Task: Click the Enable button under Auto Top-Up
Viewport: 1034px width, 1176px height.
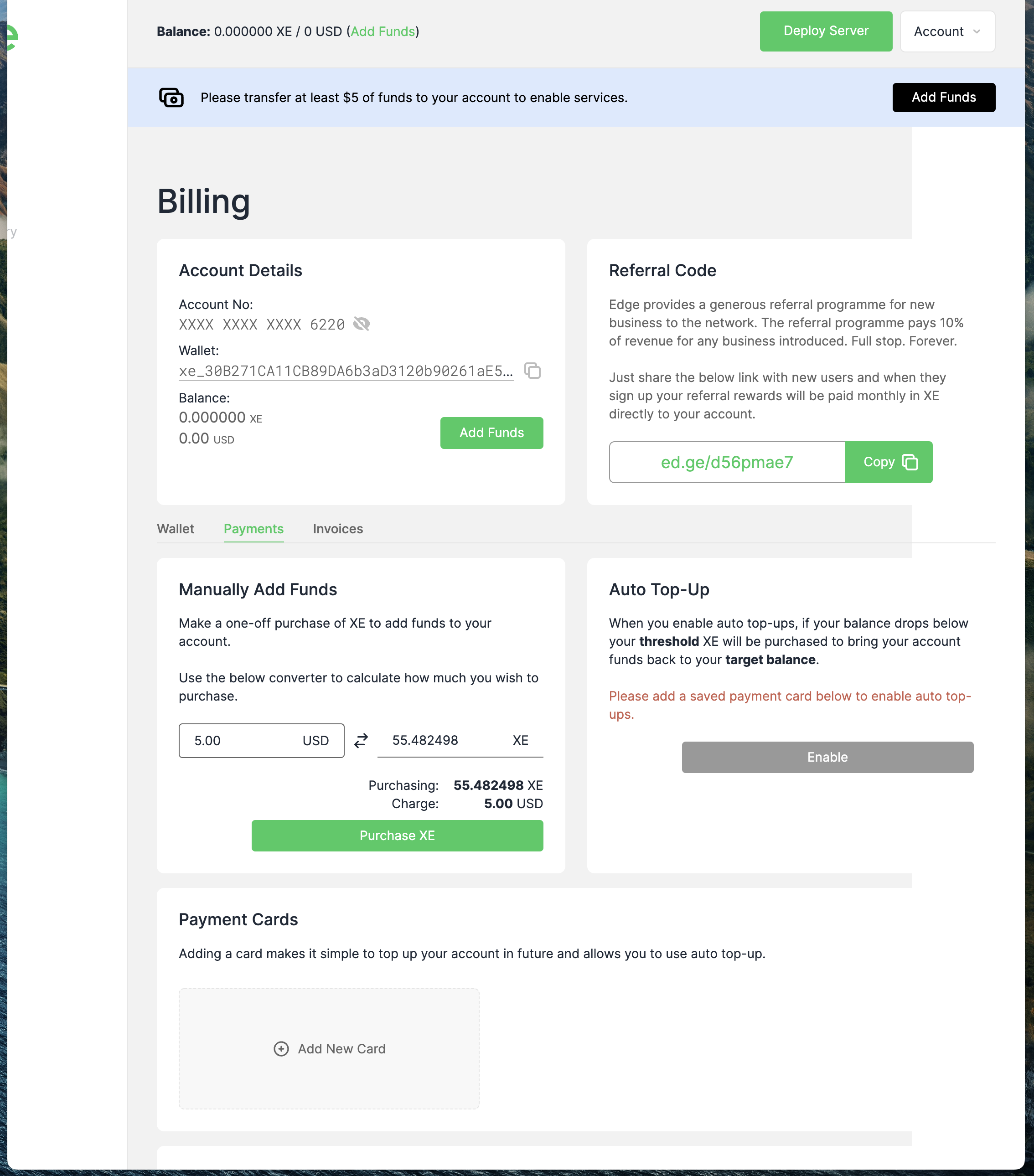Action: 827,757
